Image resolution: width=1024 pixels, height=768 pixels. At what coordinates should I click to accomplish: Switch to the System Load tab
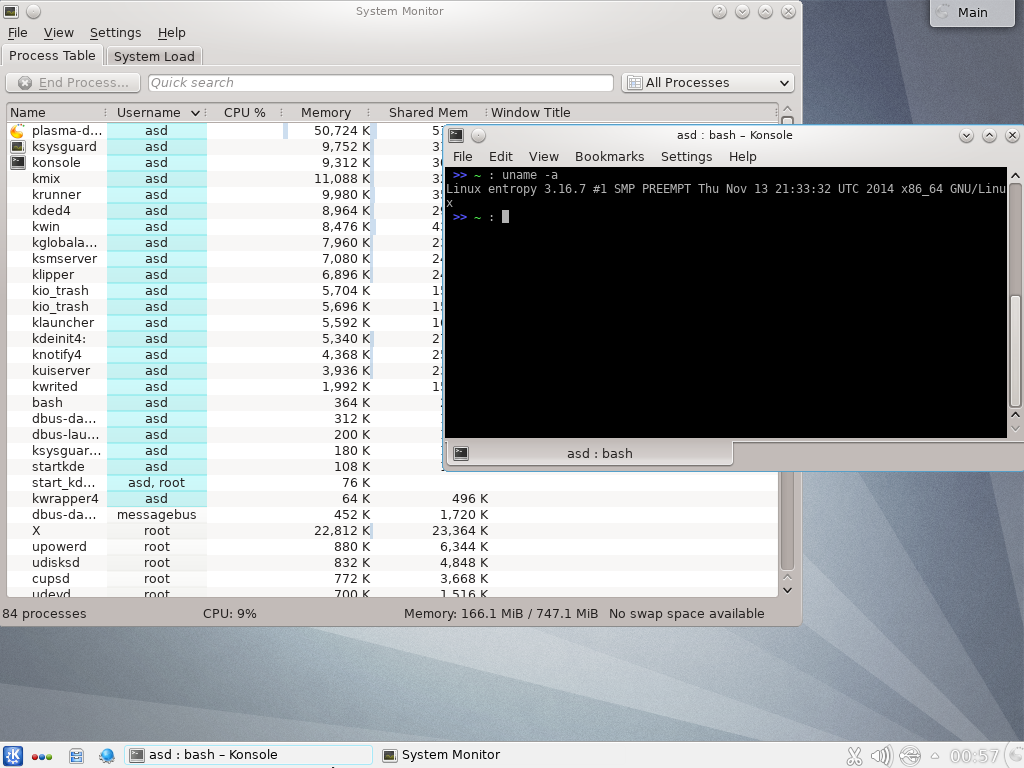coord(154,57)
